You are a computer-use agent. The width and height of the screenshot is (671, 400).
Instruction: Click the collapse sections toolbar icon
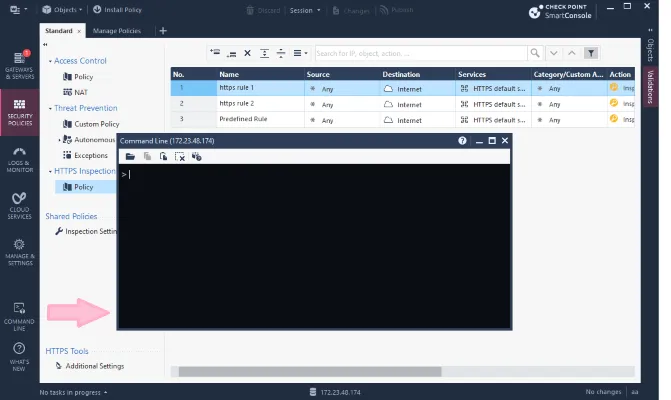tap(281, 53)
